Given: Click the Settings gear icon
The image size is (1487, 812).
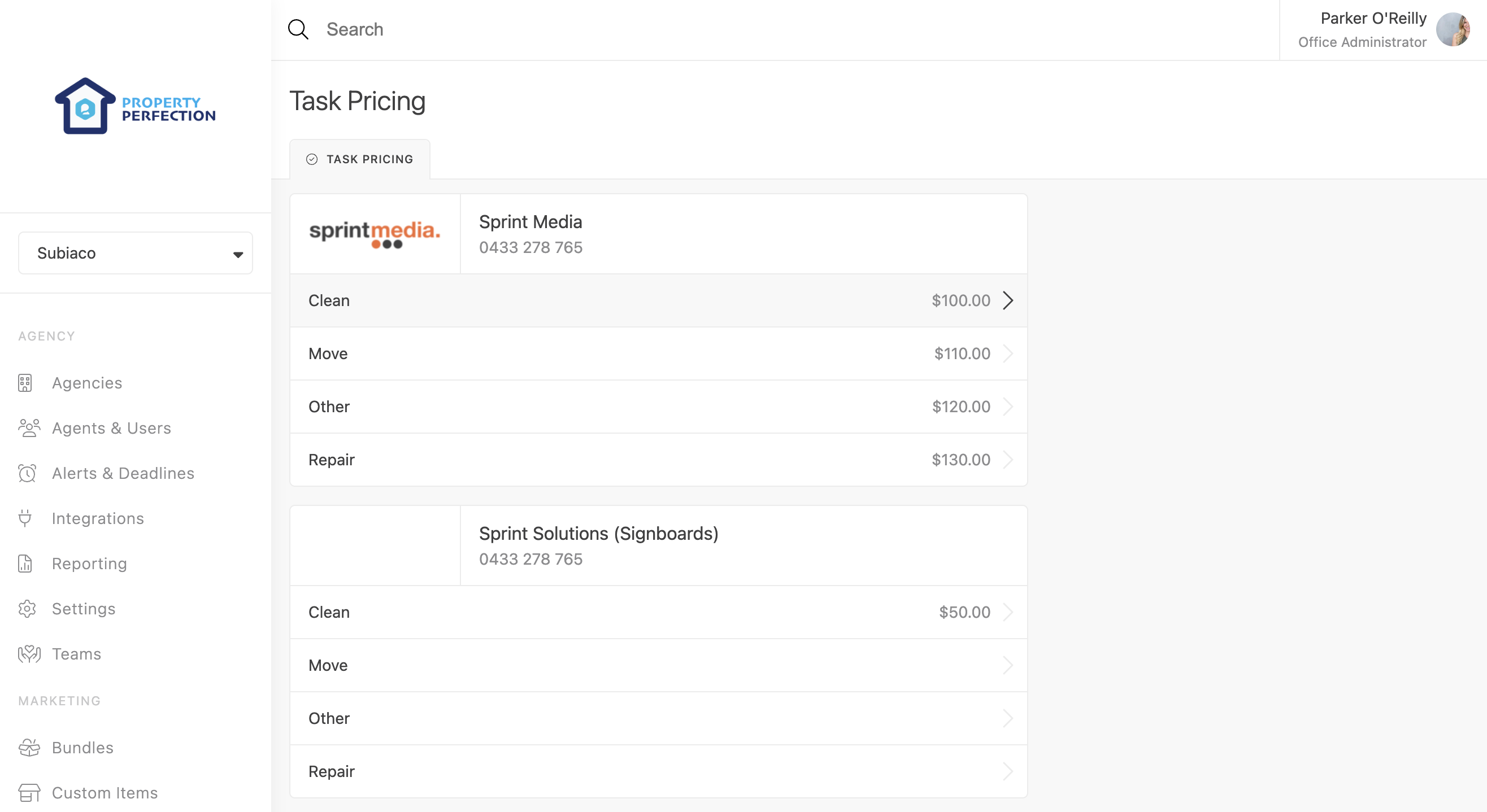Looking at the screenshot, I should click(x=27, y=609).
